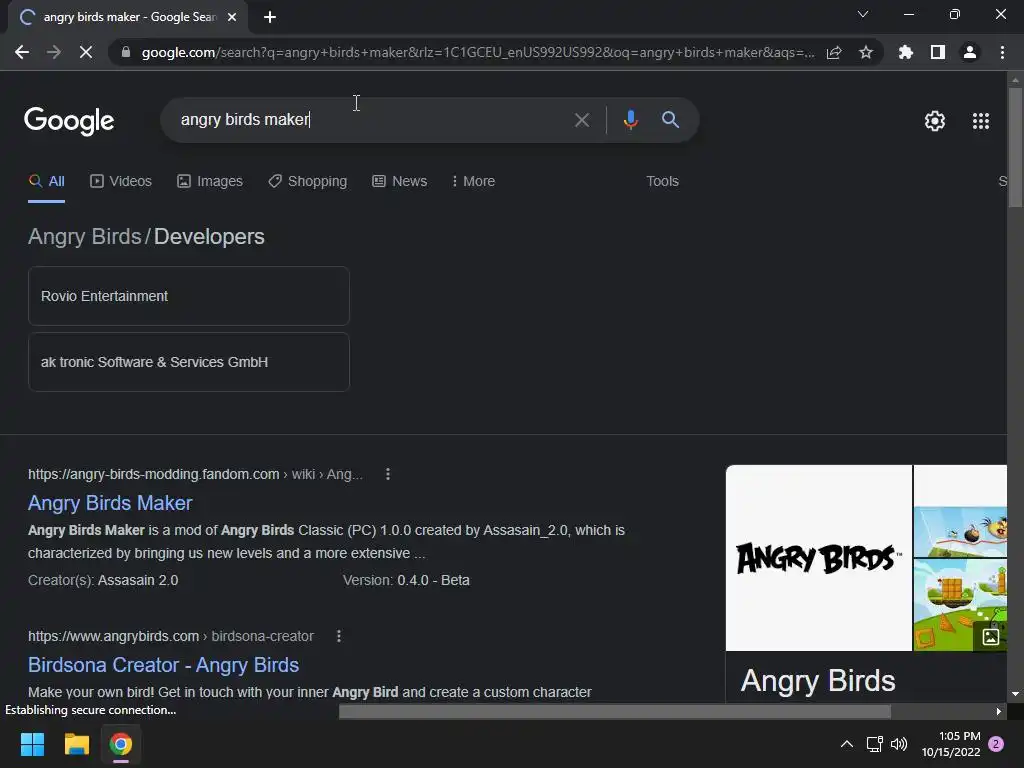Open the top-right gameplay screenshot thumbnail
The image size is (1024, 768).
pos(960,511)
